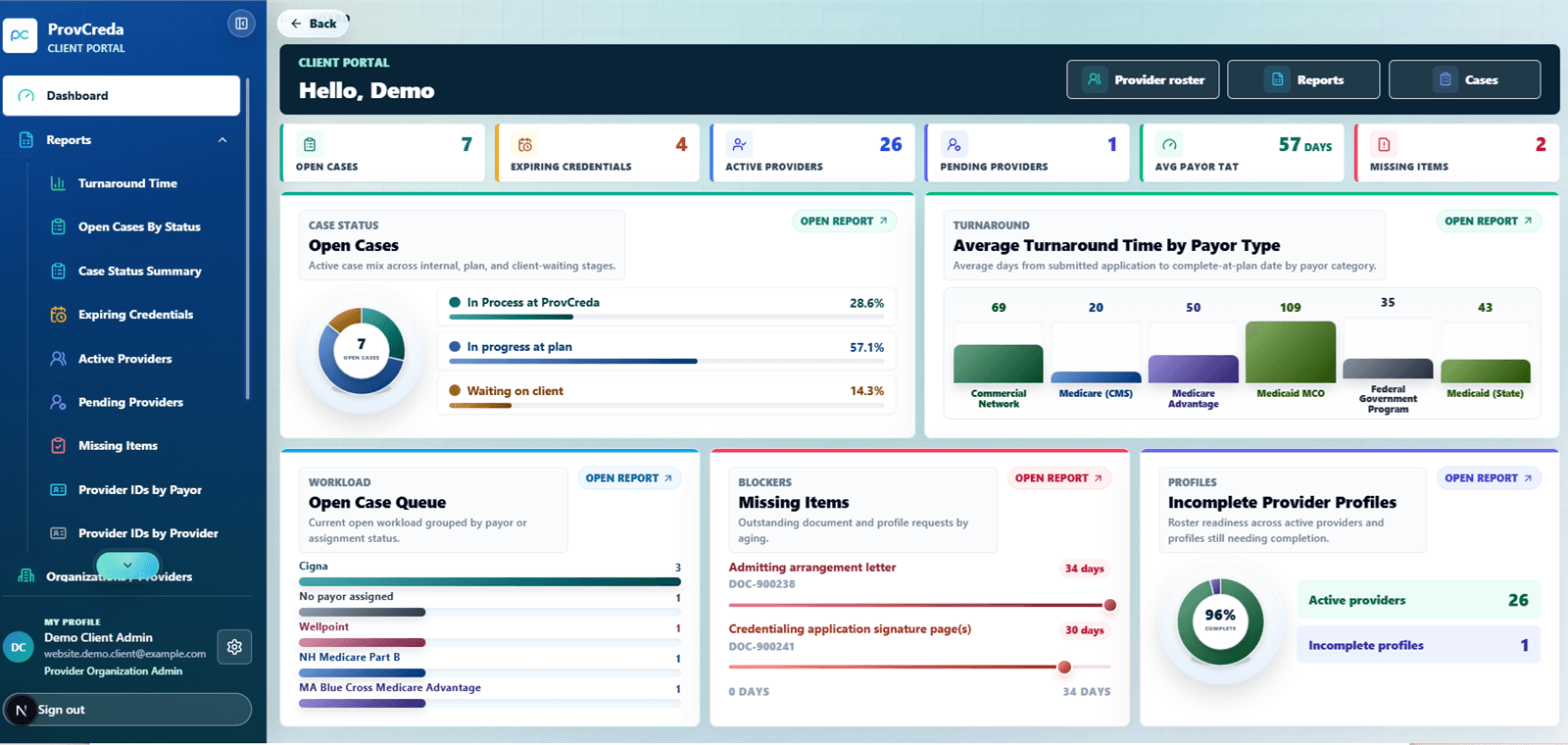Click the Open Cases card clipboard icon
Screen dimensions: 1568x745
pyautogui.click(x=310, y=144)
